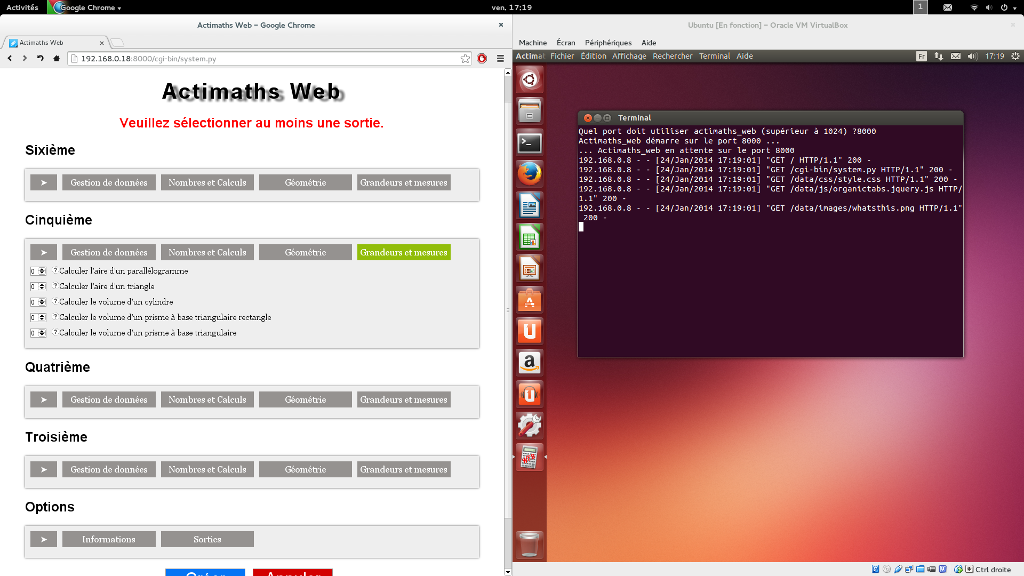Open Firefox from the Ubuntu launcher
This screenshot has width=1024, height=576.
click(x=529, y=174)
